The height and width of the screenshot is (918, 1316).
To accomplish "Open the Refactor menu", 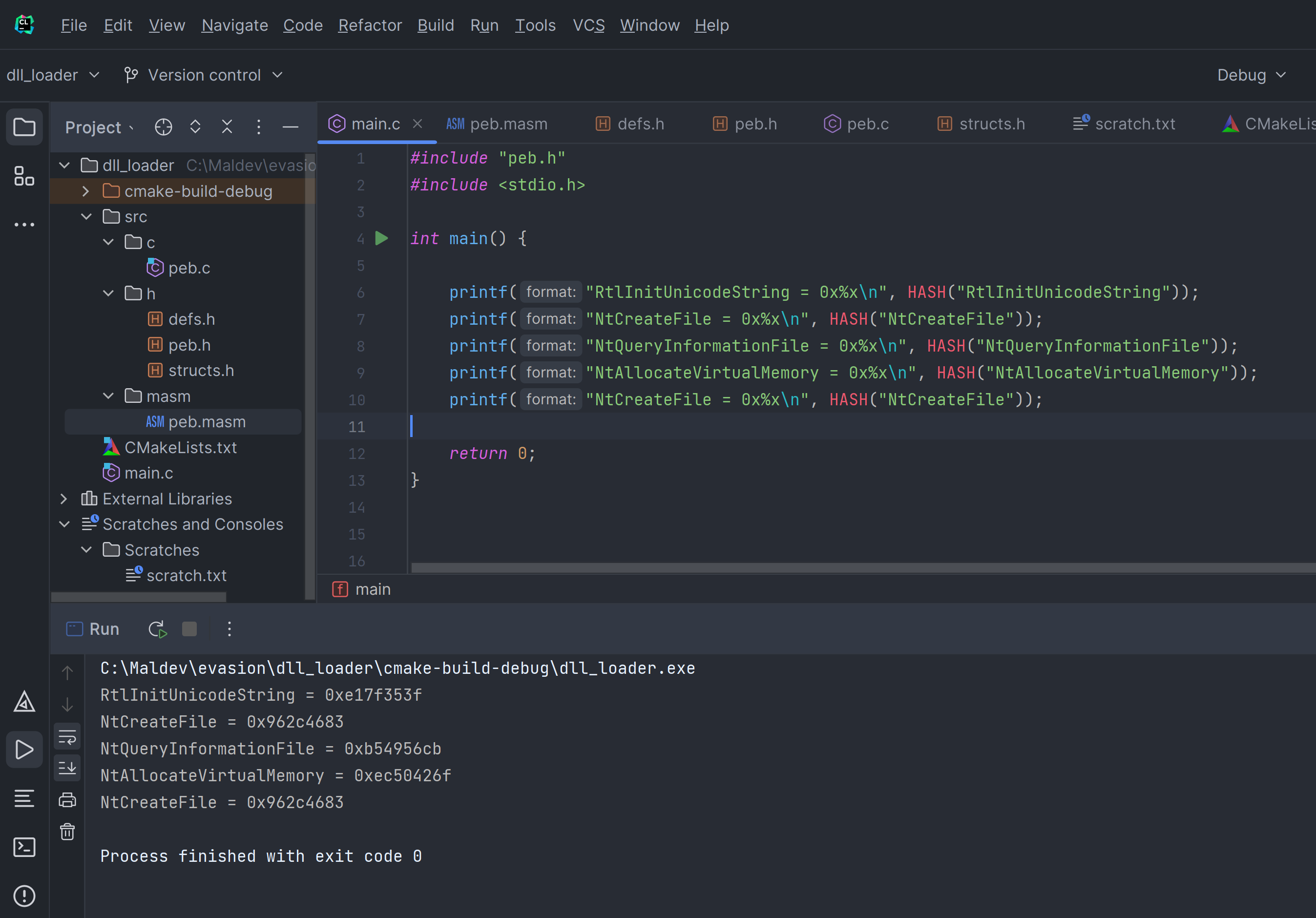I will point(370,25).
